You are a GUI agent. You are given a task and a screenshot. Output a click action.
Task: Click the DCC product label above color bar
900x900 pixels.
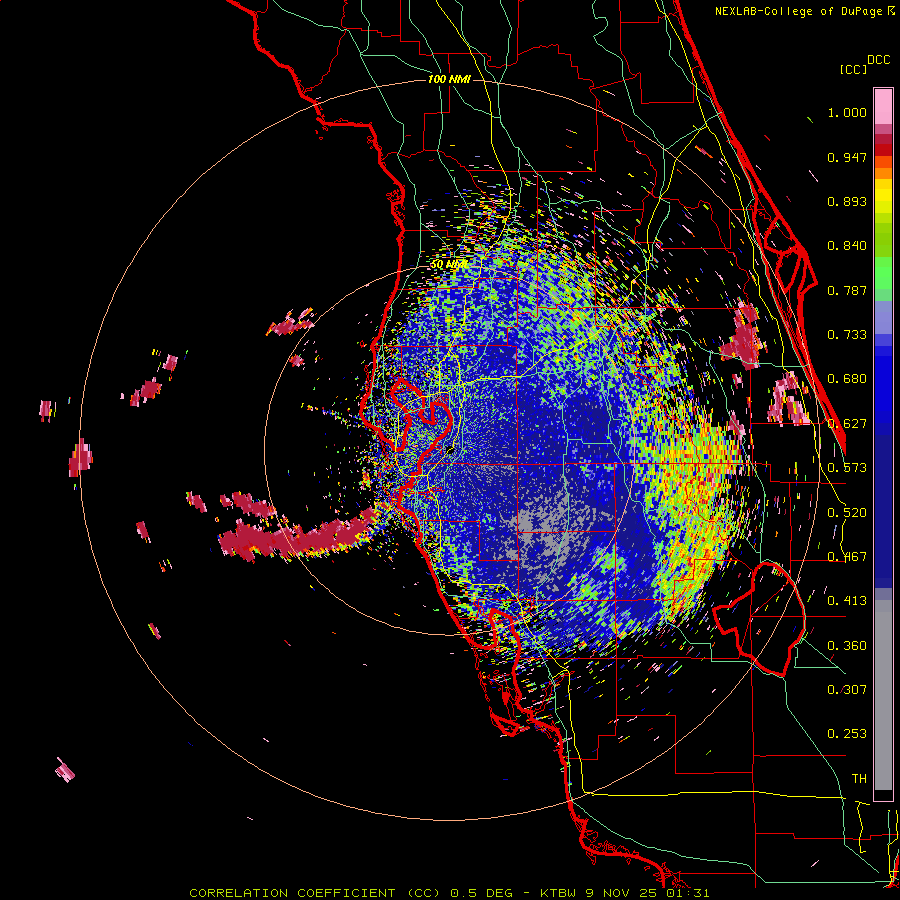pyautogui.click(x=878, y=60)
